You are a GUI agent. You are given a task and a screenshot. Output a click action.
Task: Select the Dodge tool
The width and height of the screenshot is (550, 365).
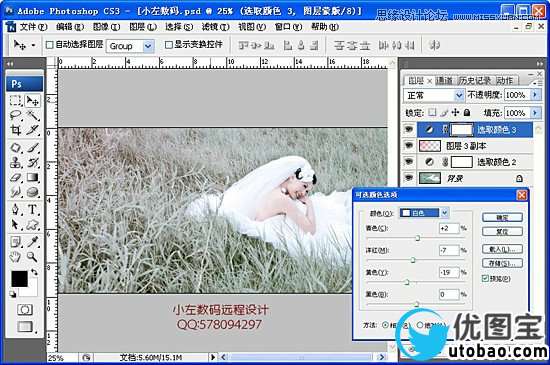33,192
